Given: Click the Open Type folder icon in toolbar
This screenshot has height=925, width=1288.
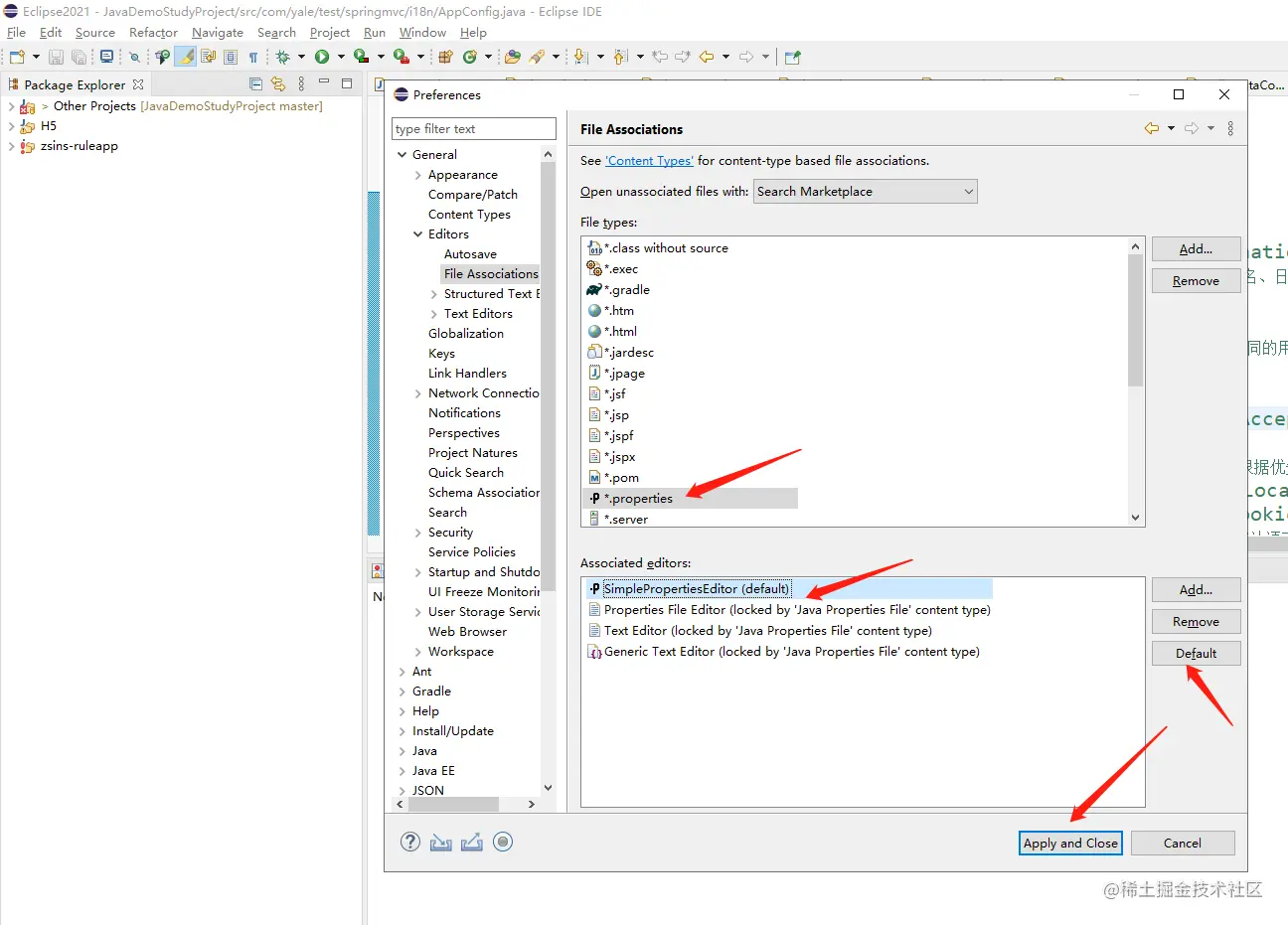Looking at the screenshot, I should click(513, 57).
